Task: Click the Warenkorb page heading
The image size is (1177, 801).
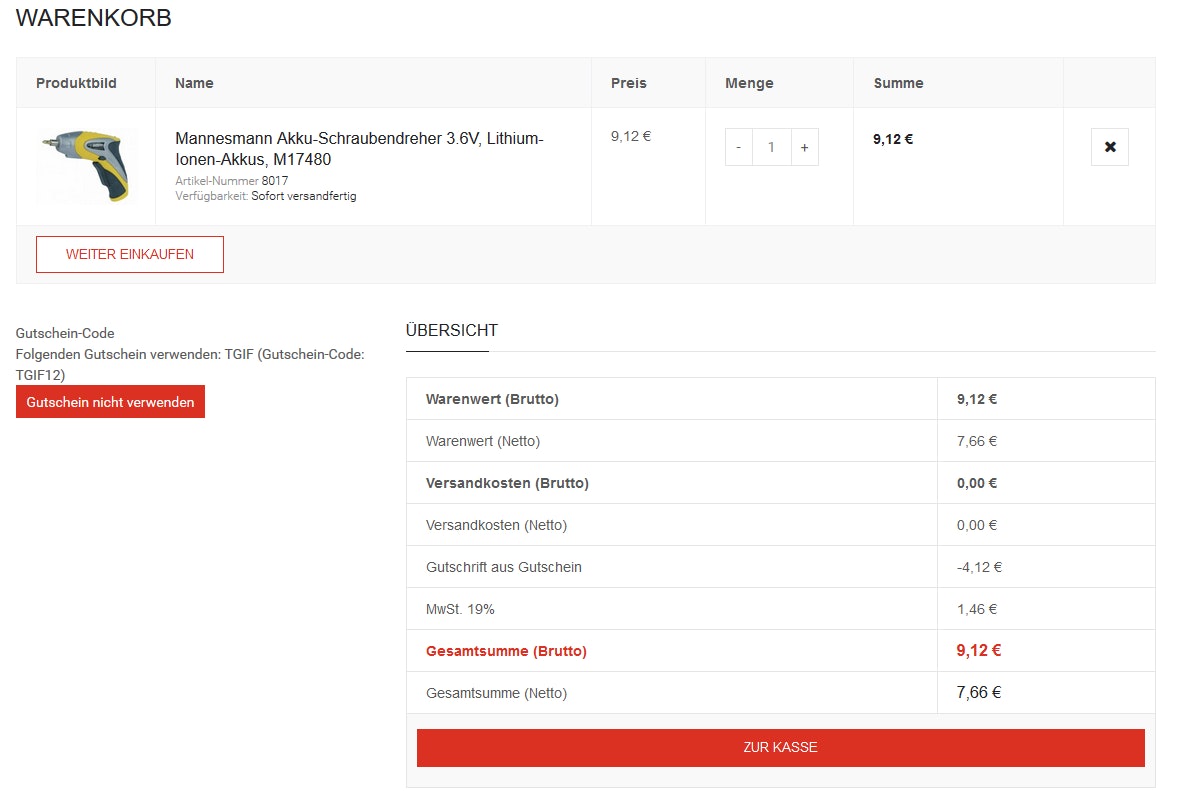Action: (94, 18)
